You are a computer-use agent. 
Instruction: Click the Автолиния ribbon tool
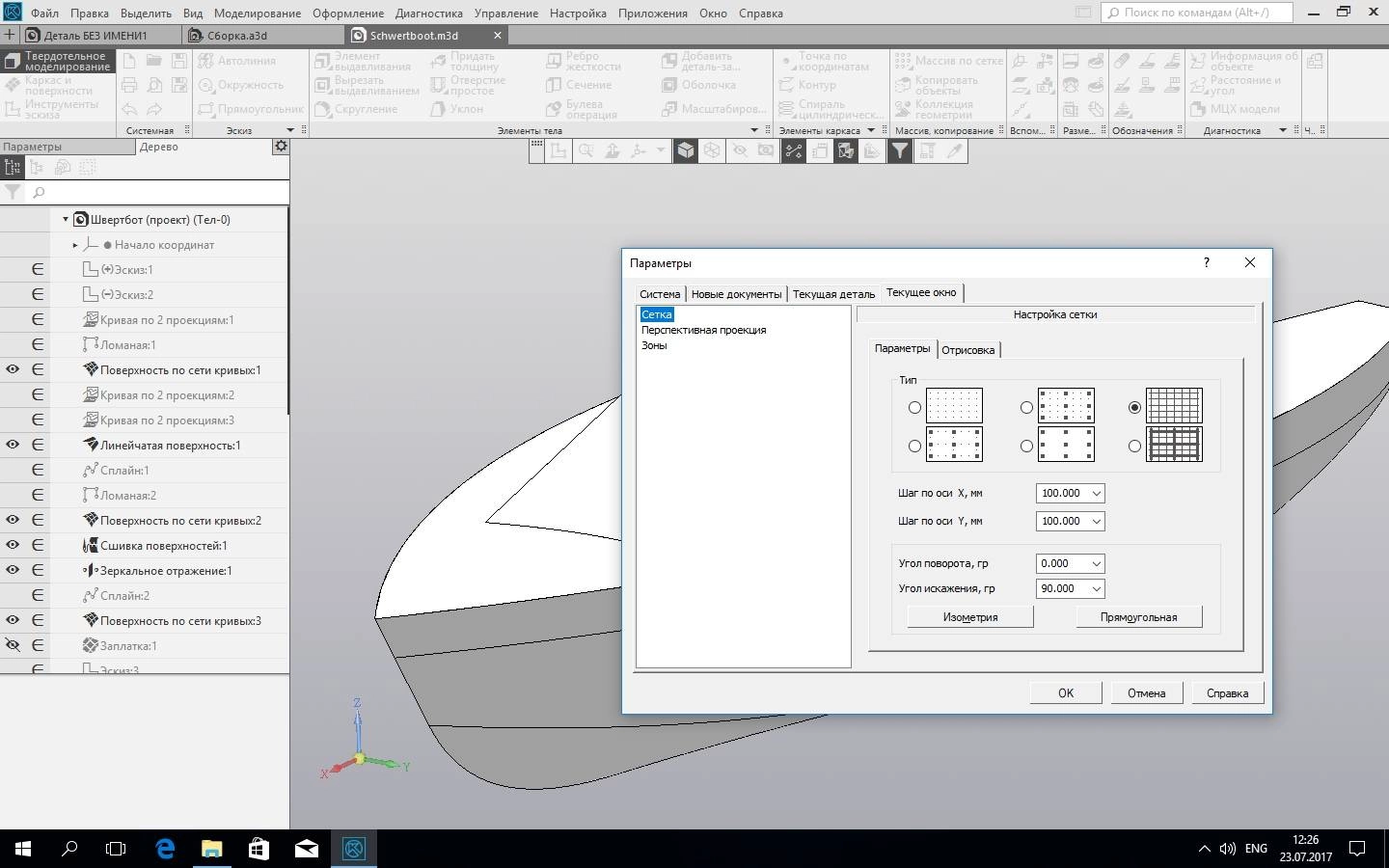click(x=236, y=61)
